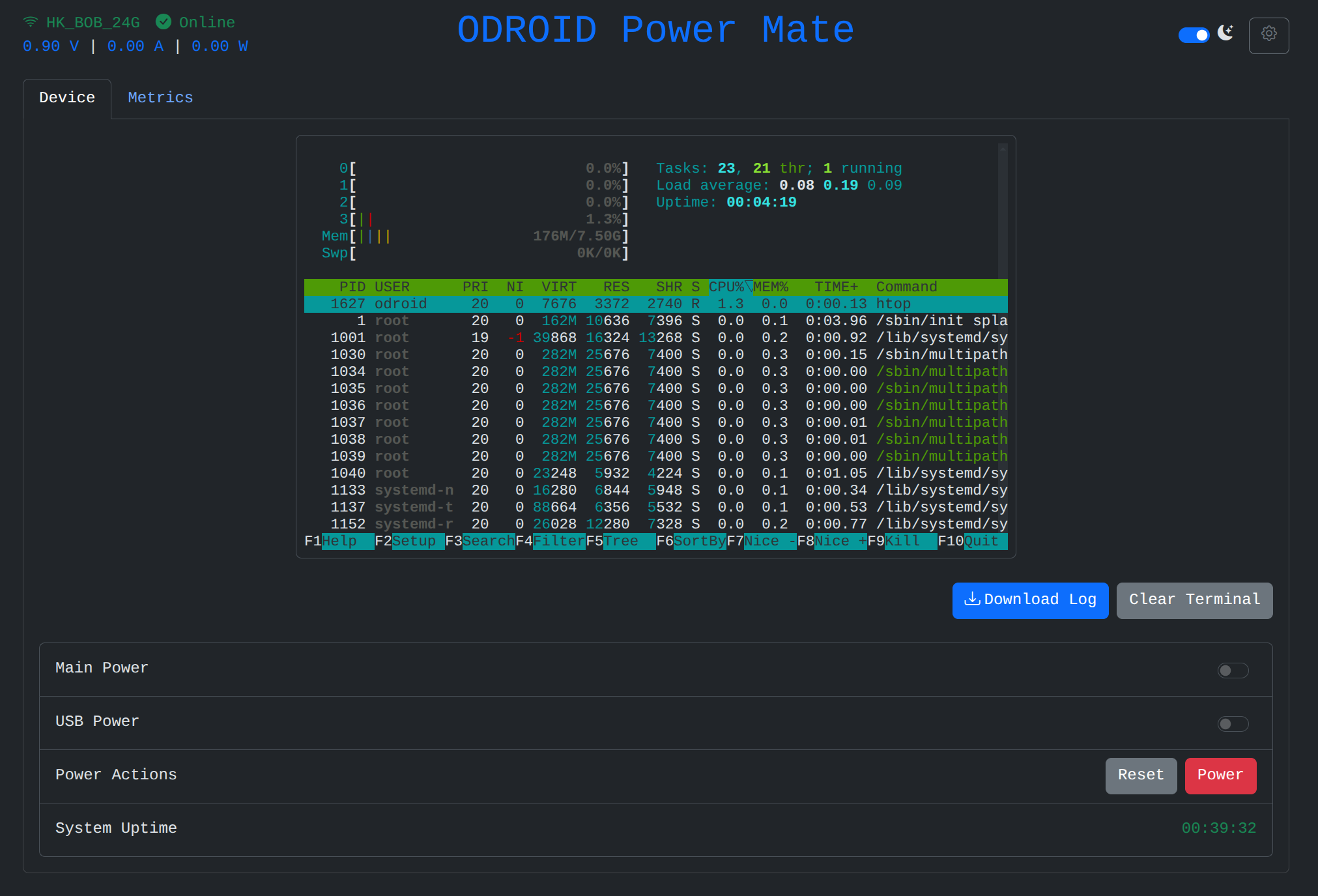Click Download Log
This screenshot has width=1318, height=896.
tap(1030, 600)
